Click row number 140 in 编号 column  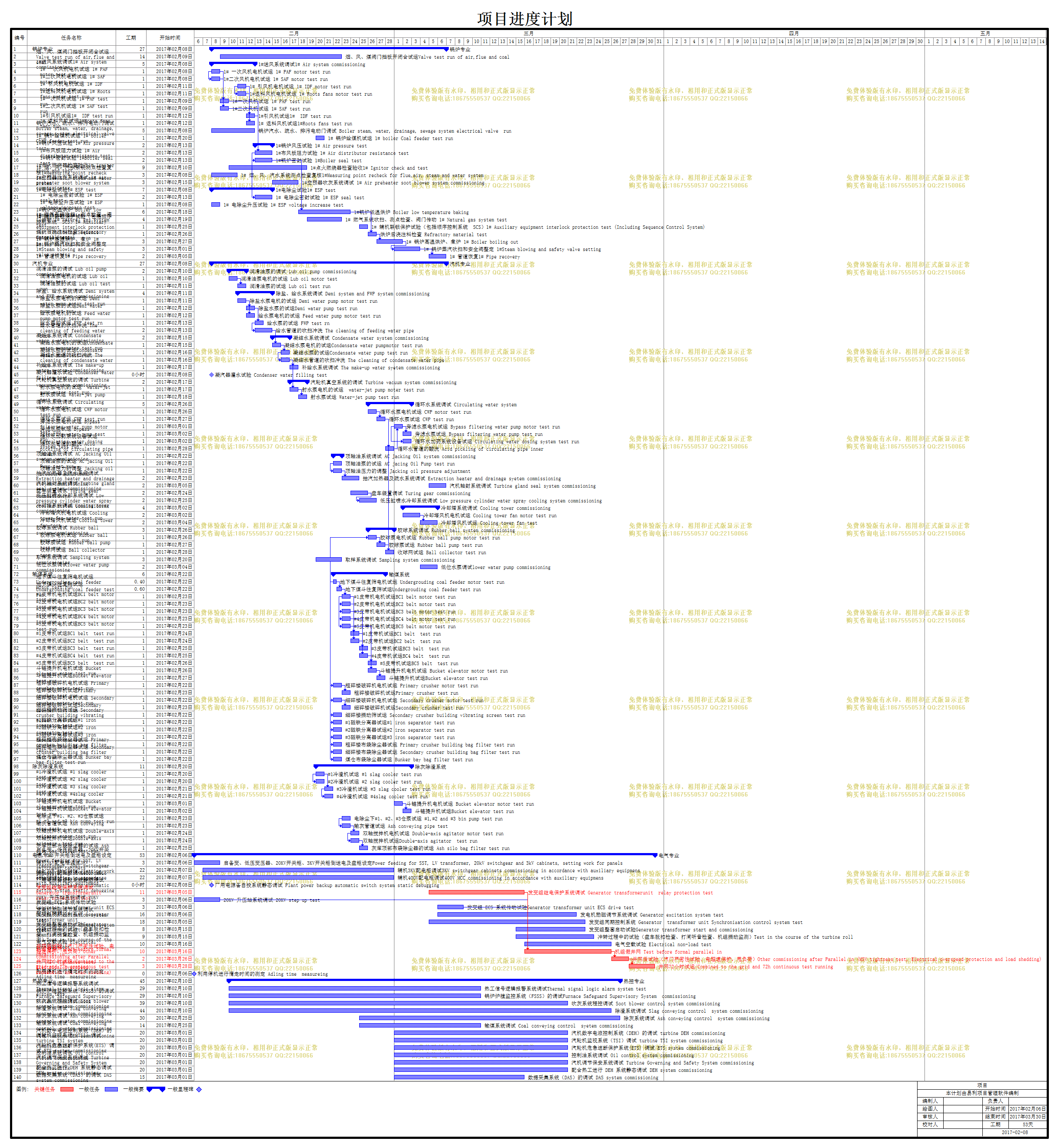18,1077
